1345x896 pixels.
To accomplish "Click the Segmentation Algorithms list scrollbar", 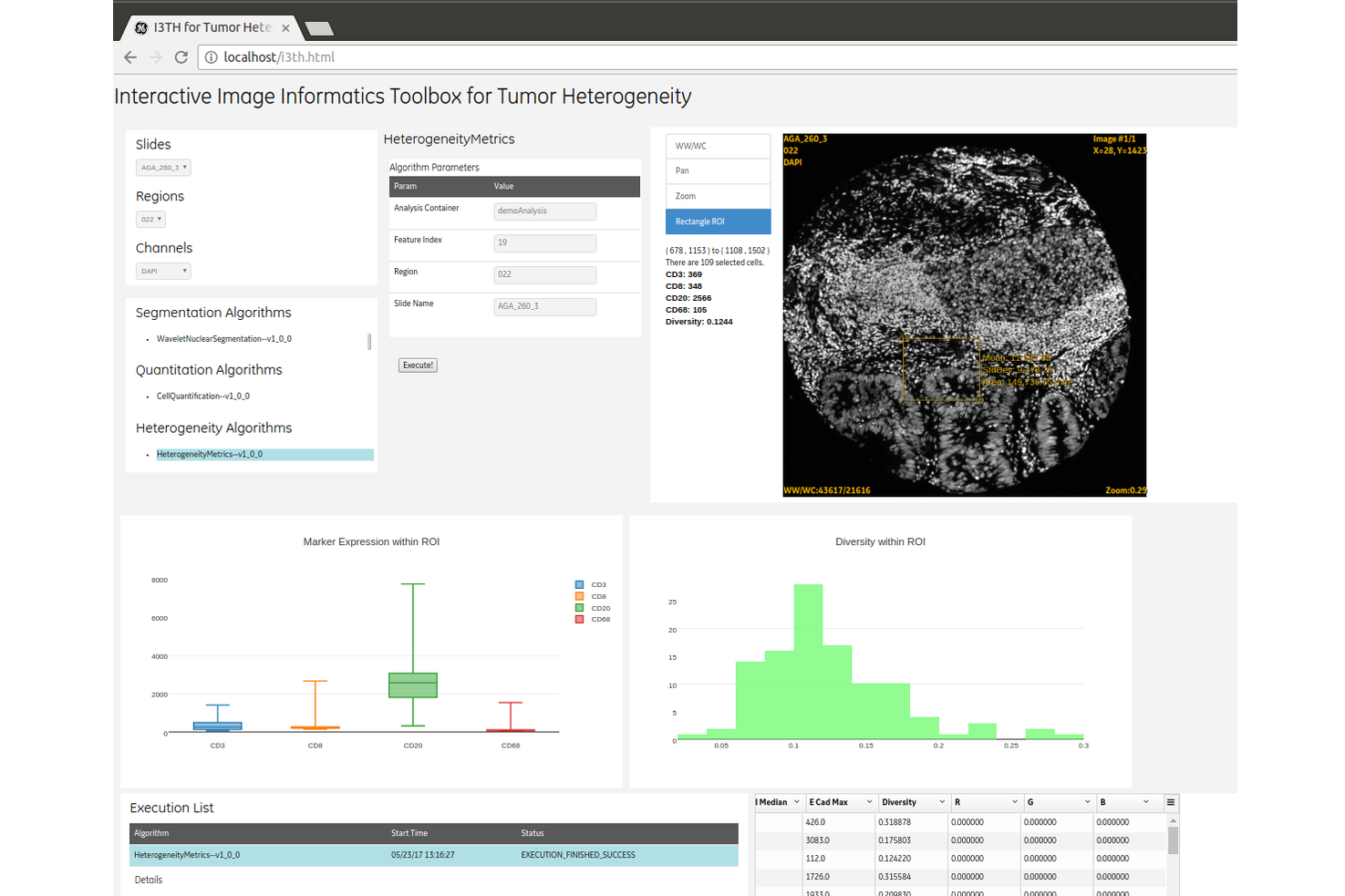I will 369,341.
